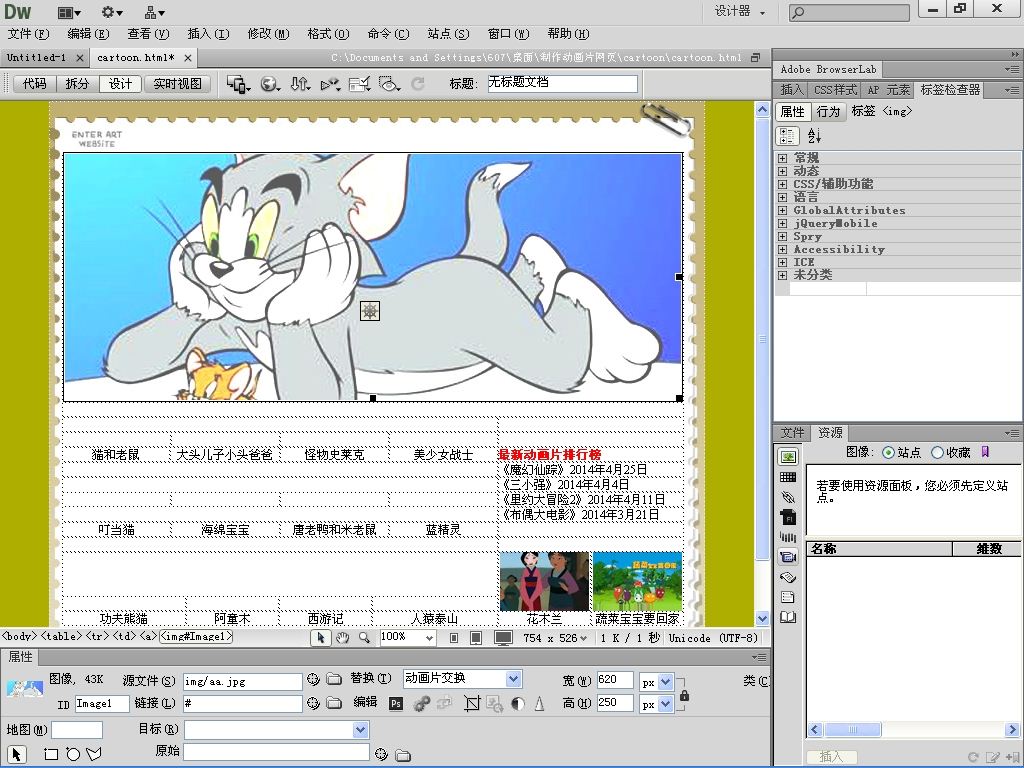Click the 海绵宝宝 link text
Image resolution: width=1024 pixels, height=768 pixels.
click(225, 530)
